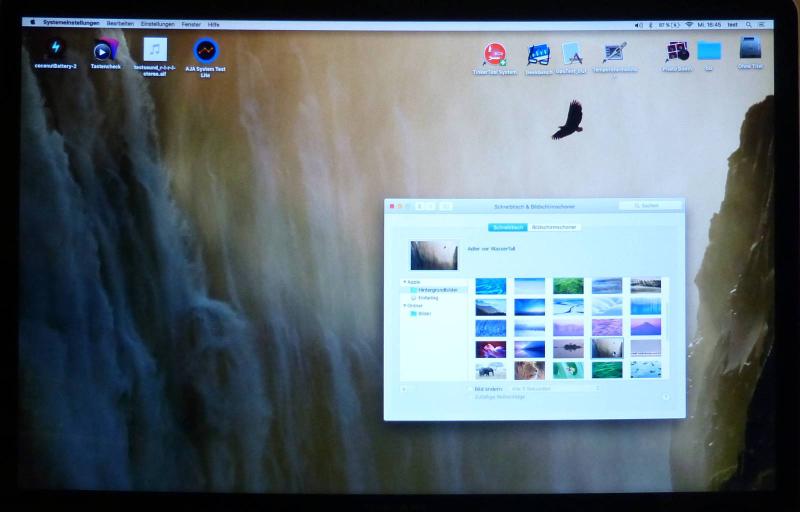Select the Bilder folder in sidebar
The width and height of the screenshot is (800, 512).
coord(421,314)
